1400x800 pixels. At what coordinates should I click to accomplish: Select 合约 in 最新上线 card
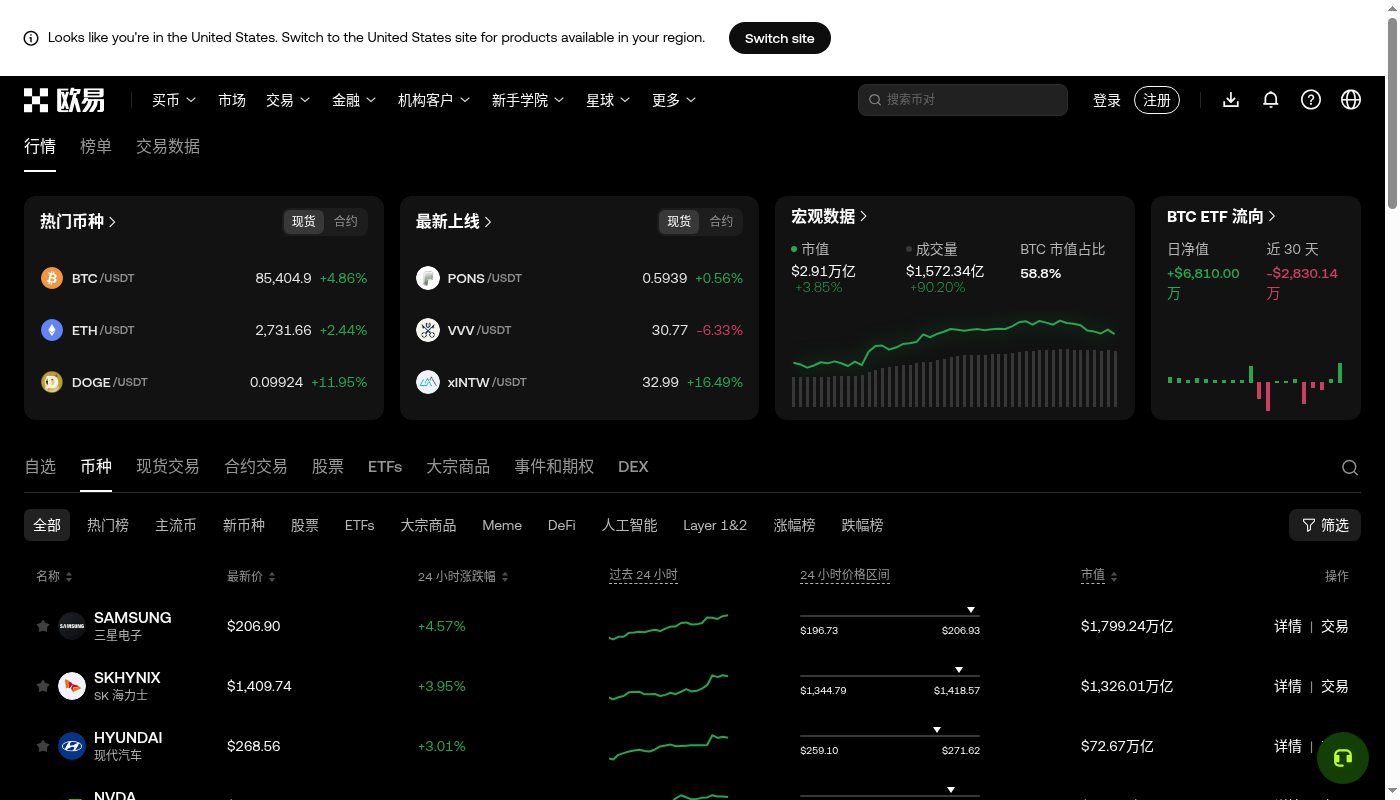click(x=721, y=221)
